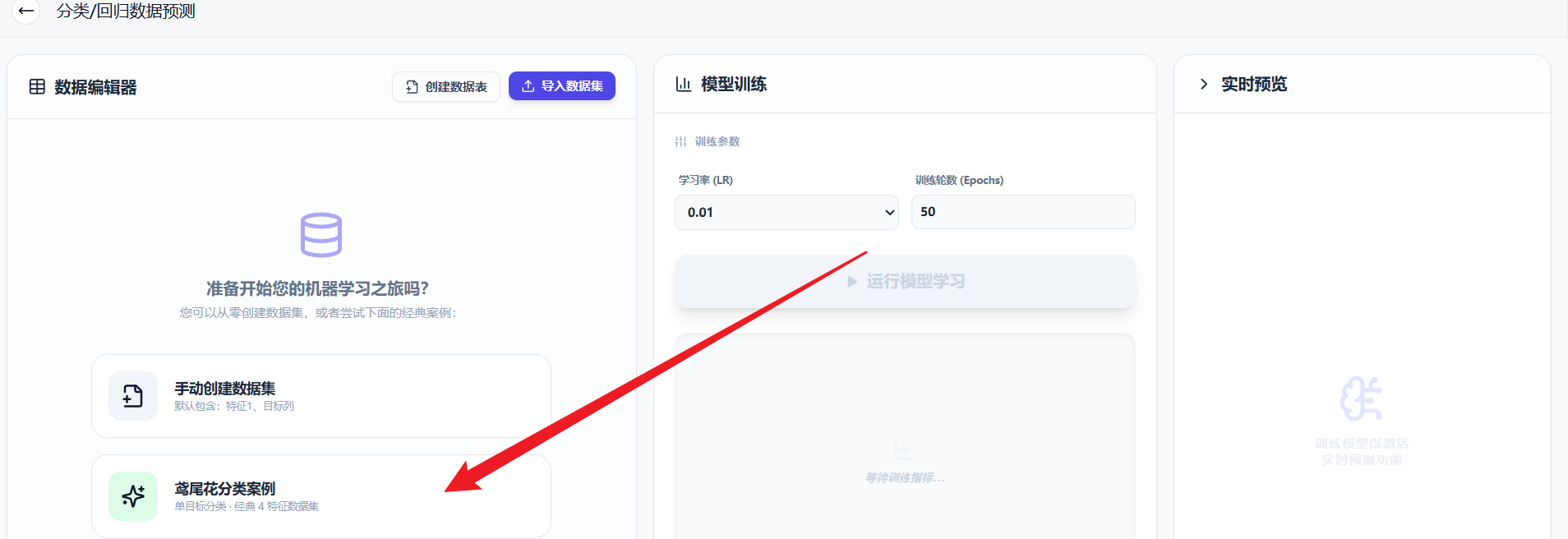Open the learning rate dropdown
The image size is (1568, 539).
(x=786, y=212)
